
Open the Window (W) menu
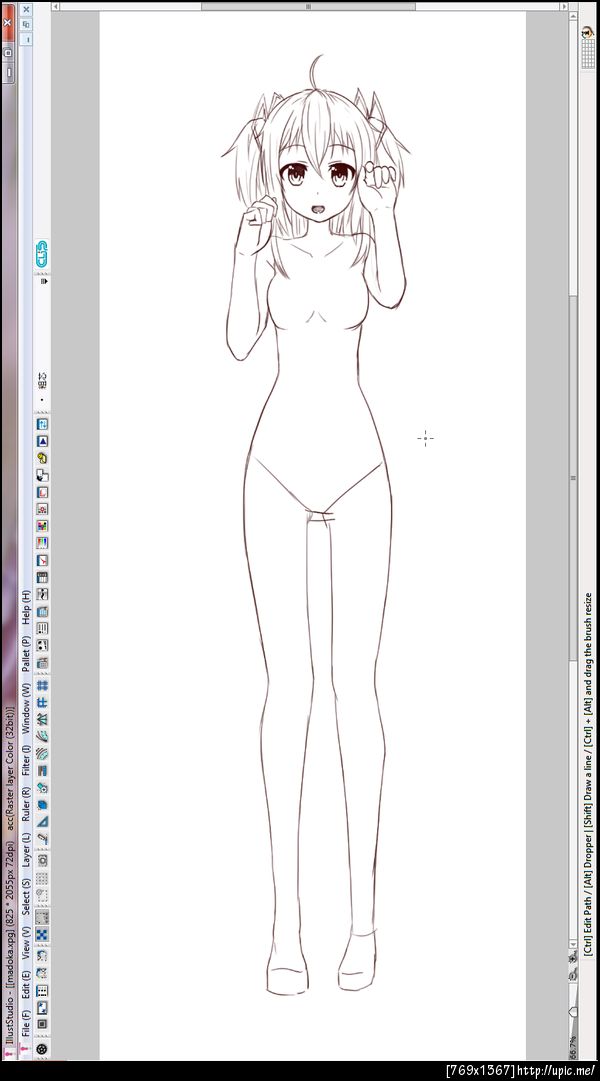26,708
